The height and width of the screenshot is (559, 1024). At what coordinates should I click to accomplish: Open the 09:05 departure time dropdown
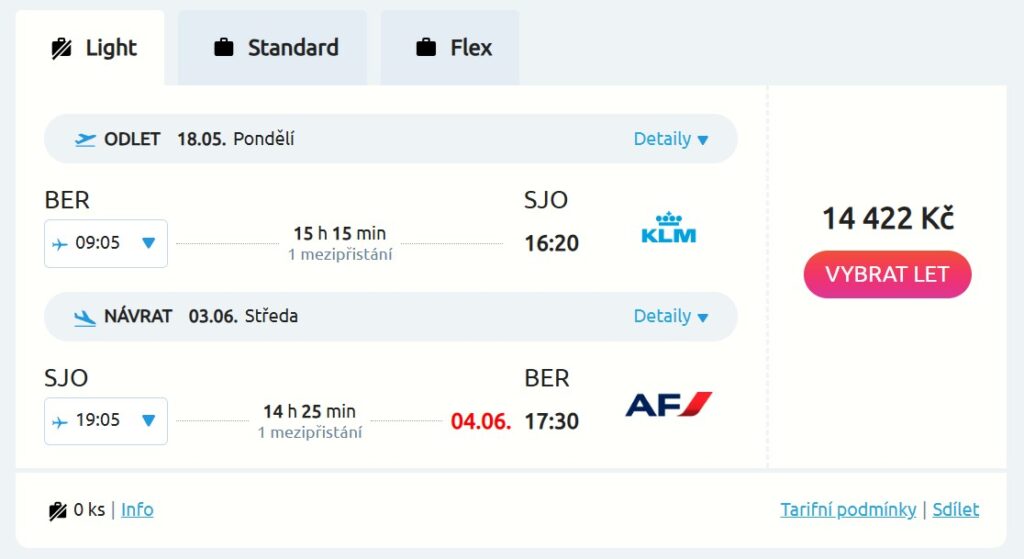[106, 243]
